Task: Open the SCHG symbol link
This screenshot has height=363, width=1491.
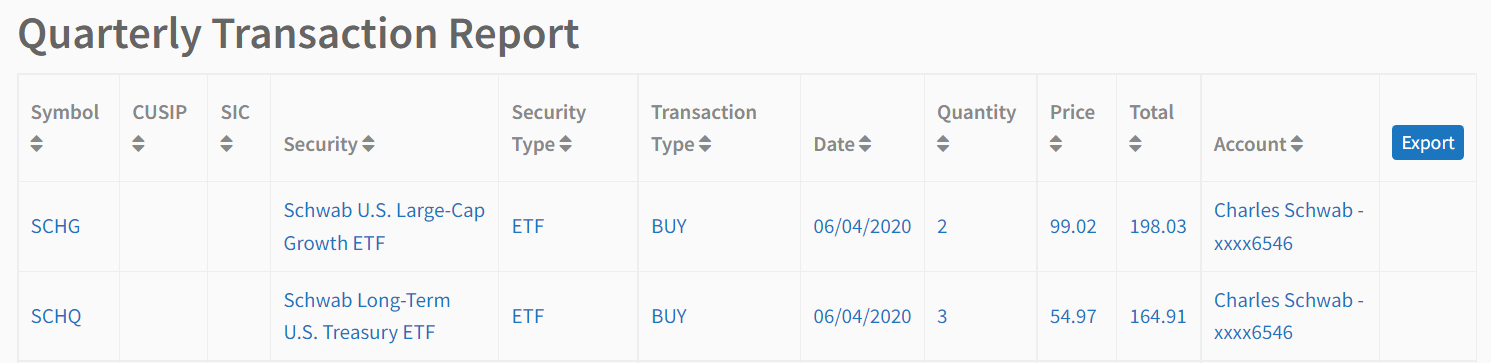Action: point(56,226)
